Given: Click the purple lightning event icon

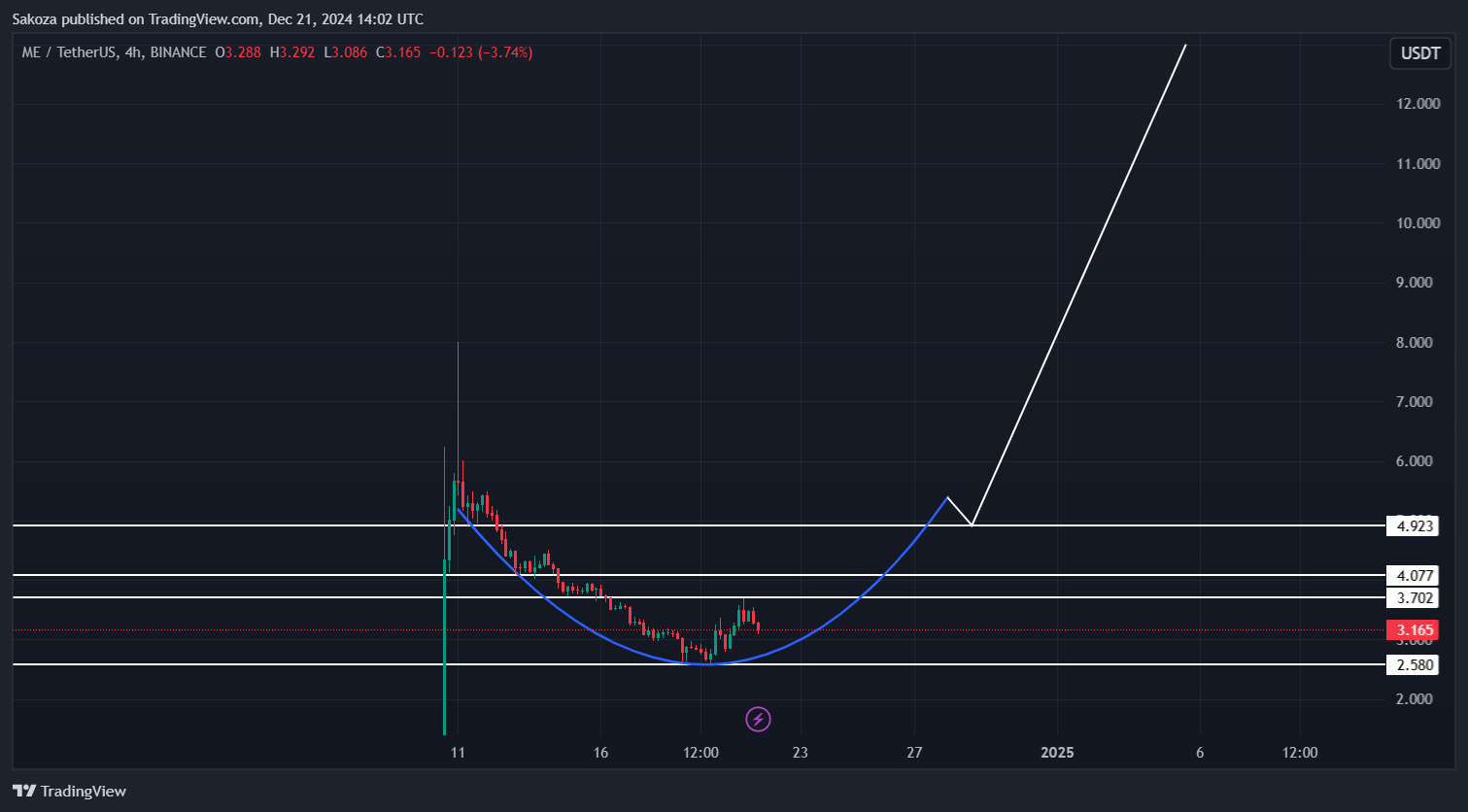Looking at the screenshot, I should (758, 719).
